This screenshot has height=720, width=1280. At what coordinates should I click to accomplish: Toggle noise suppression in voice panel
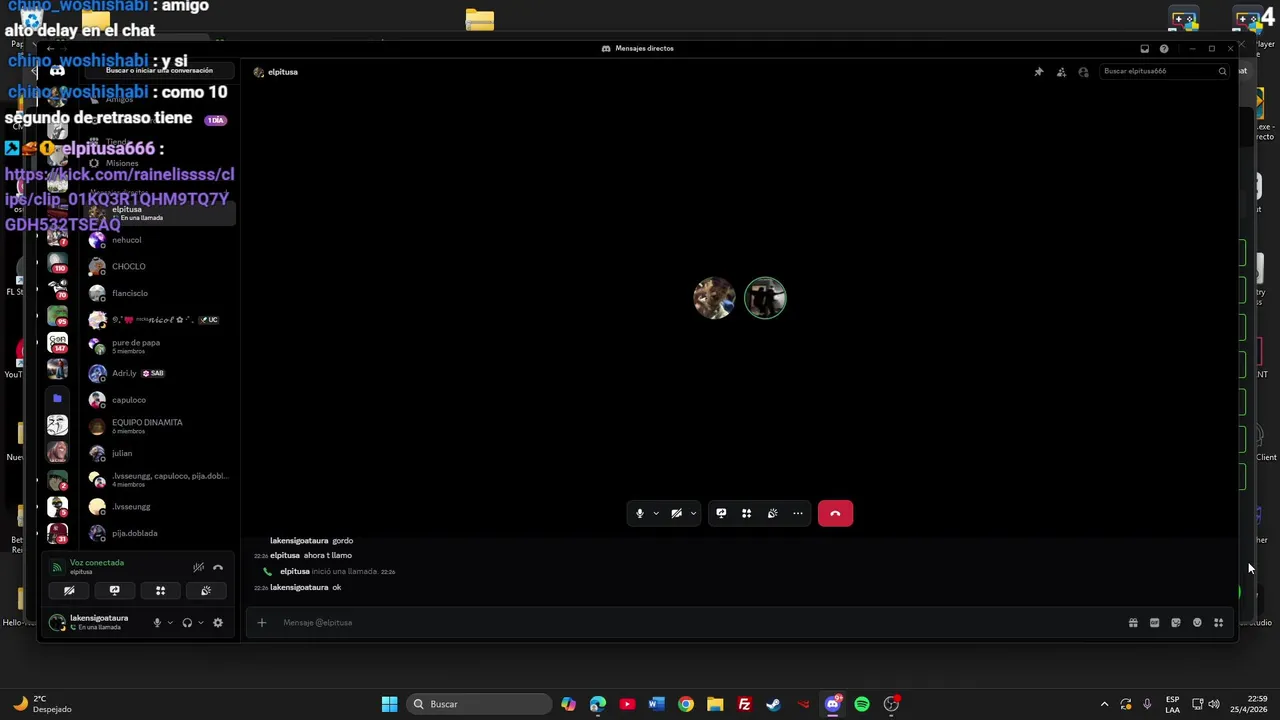click(x=198, y=567)
